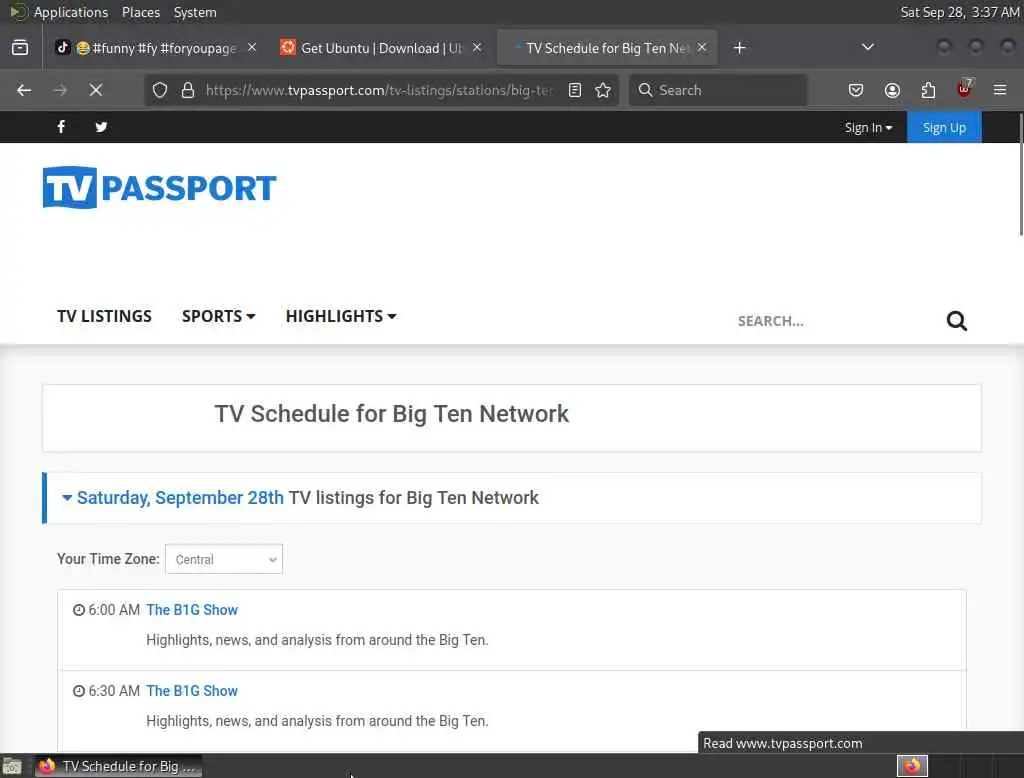Screen dimensions: 1024x778
Task: Go back to previous page
Action: 24,90
